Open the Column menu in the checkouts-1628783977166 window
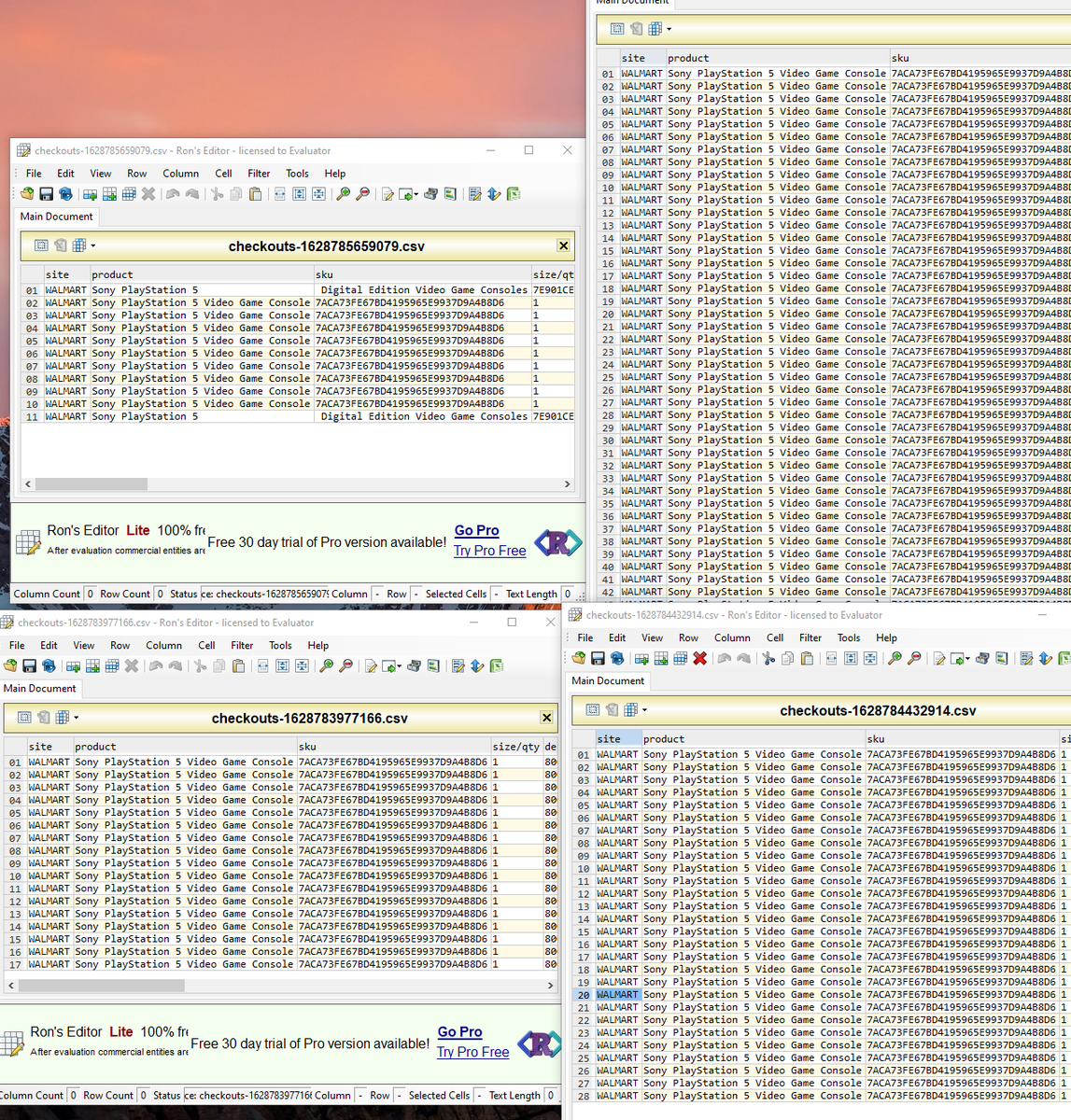Viewport: 1071px width, 1120px height. [163, 646]
